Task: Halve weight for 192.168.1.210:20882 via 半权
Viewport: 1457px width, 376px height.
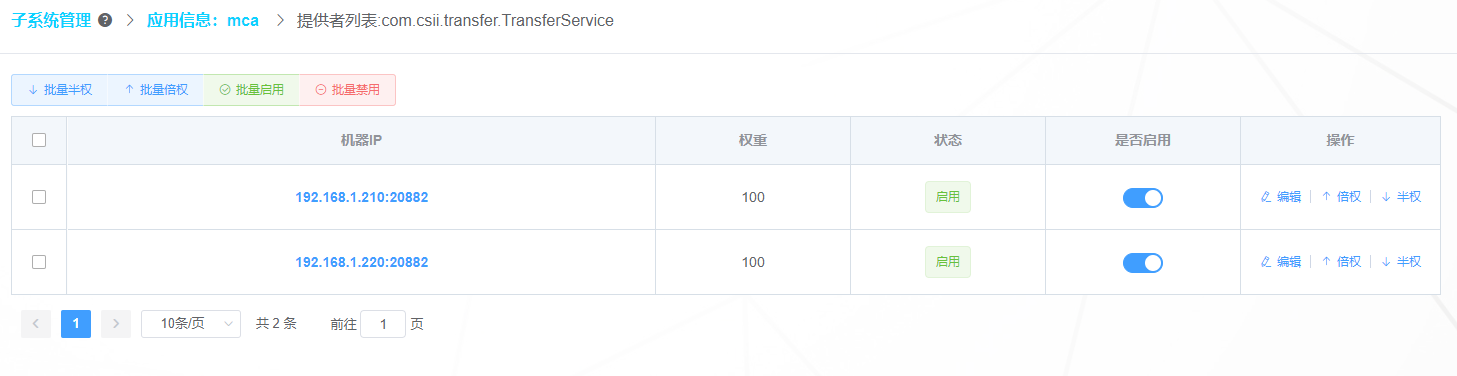Action: (x=1401, y=197)
